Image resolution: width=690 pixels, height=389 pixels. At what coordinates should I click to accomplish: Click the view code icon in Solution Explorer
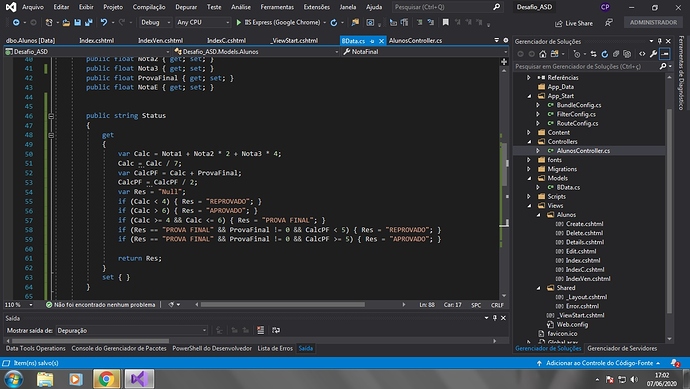click(642, 54)
